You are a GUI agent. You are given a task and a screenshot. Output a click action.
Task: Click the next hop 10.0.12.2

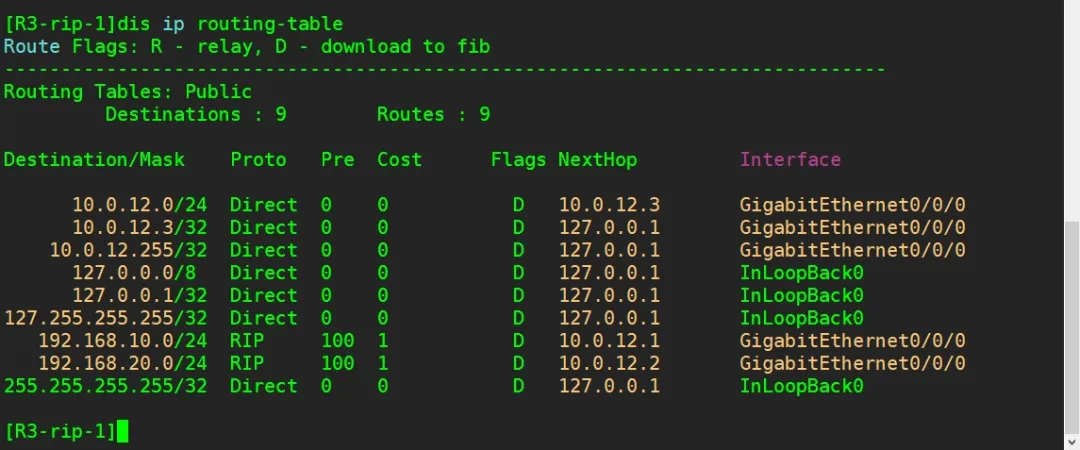609,364
